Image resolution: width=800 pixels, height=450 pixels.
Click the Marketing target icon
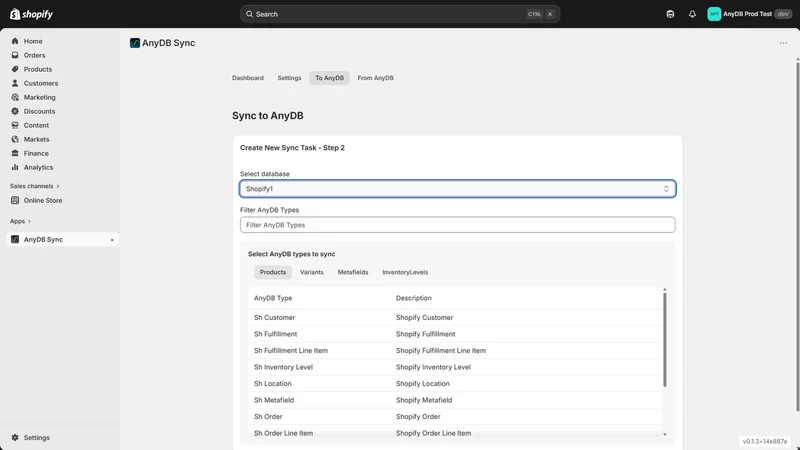coord(15,97)
